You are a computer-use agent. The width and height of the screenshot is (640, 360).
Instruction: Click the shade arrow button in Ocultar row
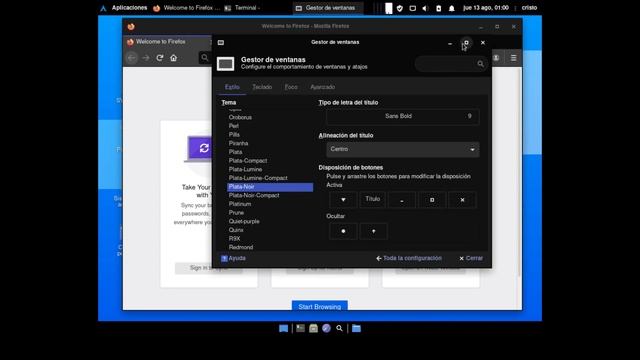[373, 231]
